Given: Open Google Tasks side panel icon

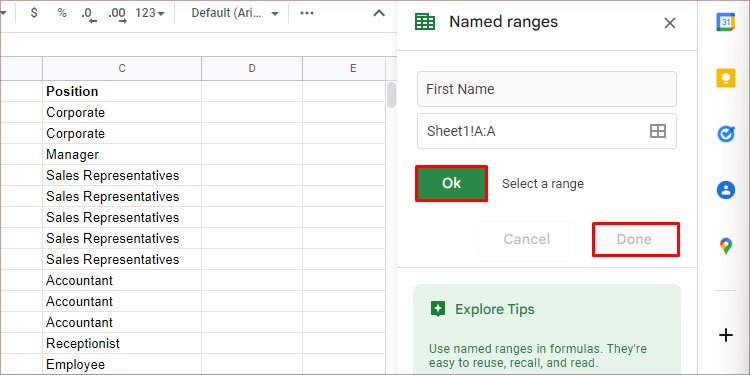Looking at the screenshot, I should [725, 134].
